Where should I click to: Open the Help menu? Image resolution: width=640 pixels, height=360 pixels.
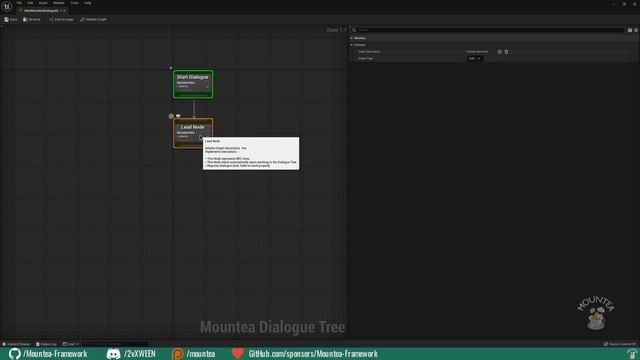[88, 3]
